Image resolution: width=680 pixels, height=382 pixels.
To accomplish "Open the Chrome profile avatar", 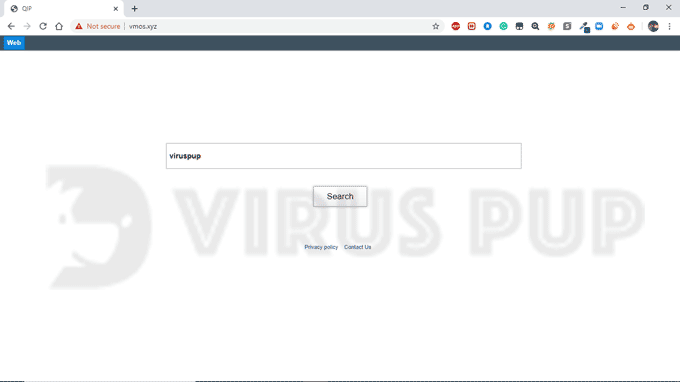I will [653, 26].
